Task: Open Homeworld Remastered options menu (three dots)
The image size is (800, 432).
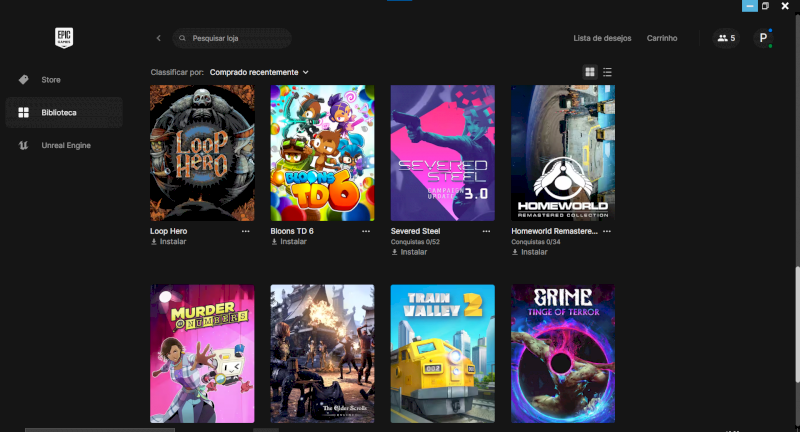Action: (x=607, y=231)
